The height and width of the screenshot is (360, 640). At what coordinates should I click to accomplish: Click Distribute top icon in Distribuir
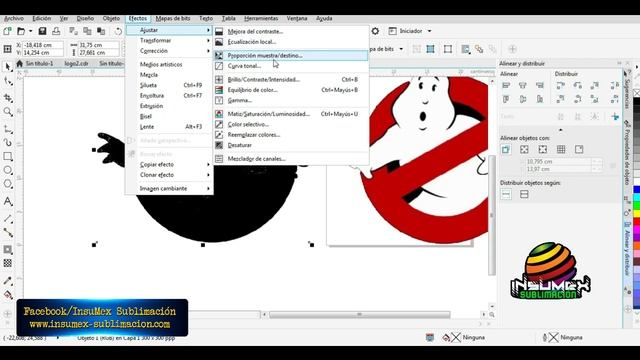(x=560, y=99)
